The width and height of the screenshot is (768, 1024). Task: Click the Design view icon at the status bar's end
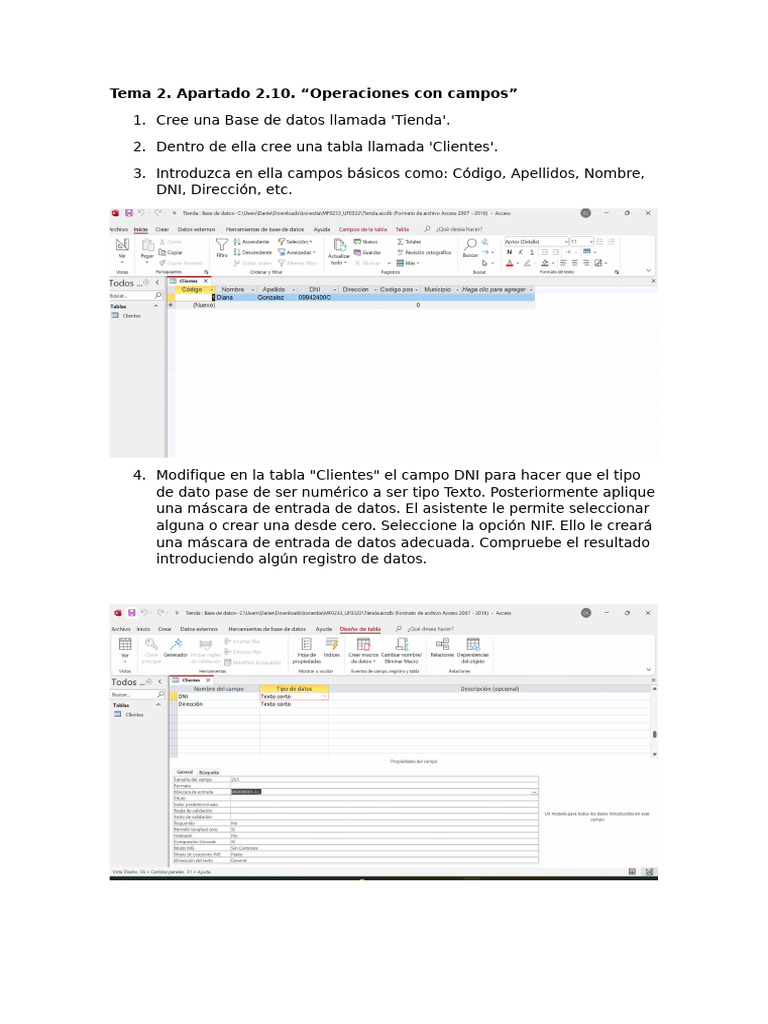click(649, 872)
